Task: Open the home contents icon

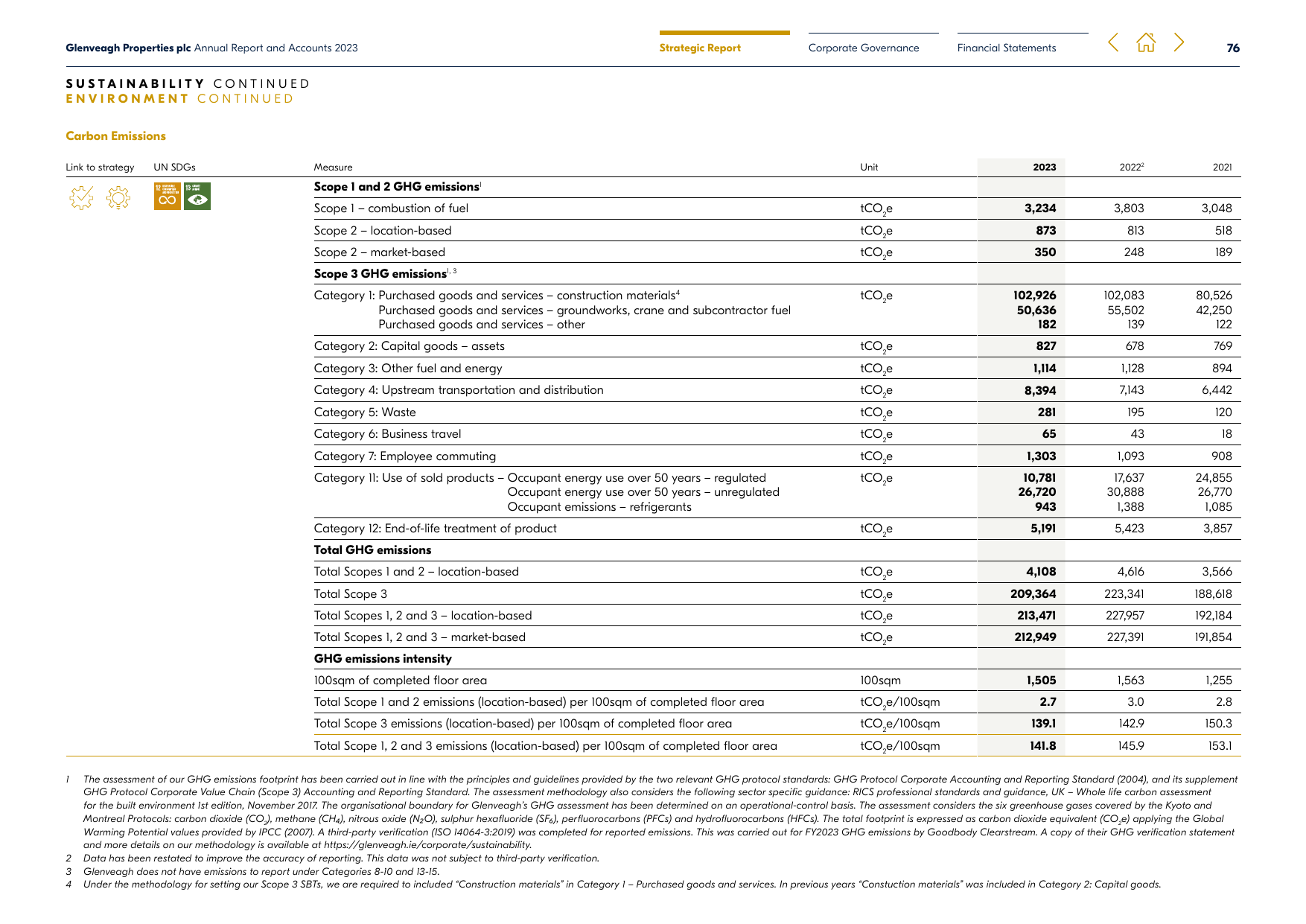Action: (x=1146, y=42)
